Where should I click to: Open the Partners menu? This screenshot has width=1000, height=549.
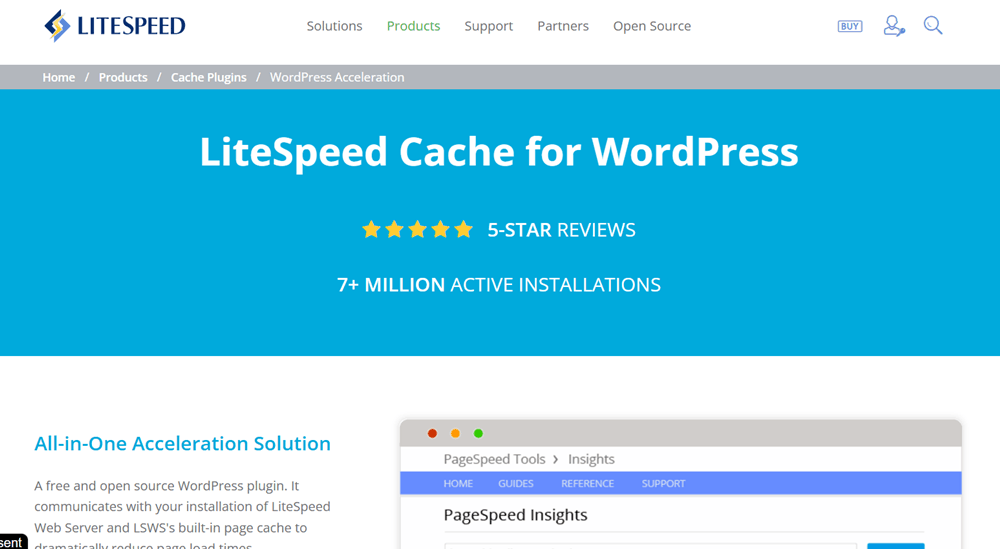pyautogui.click(x=563, y=26)
